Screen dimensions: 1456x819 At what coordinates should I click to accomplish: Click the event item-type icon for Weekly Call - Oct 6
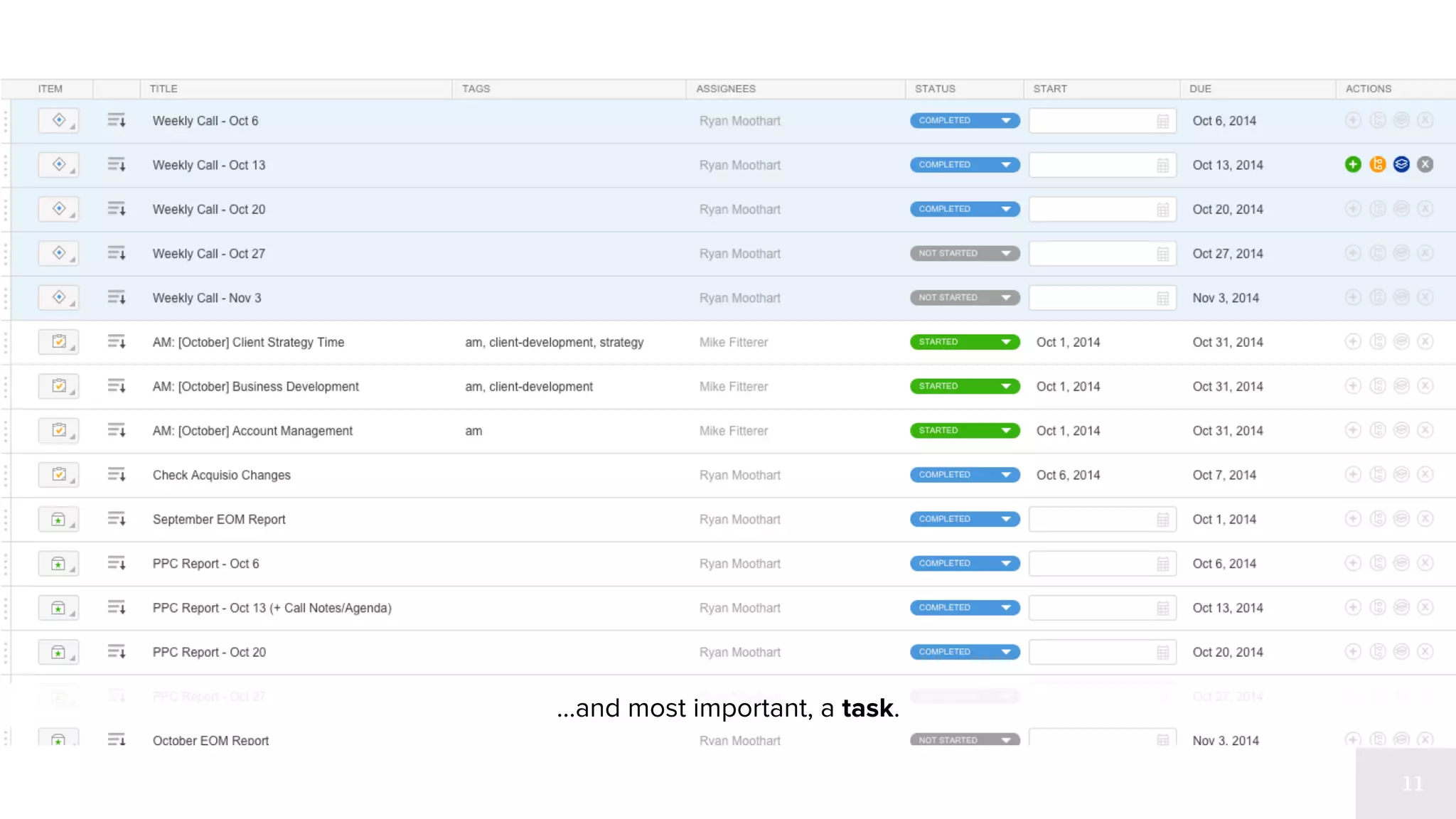[59, 120]
